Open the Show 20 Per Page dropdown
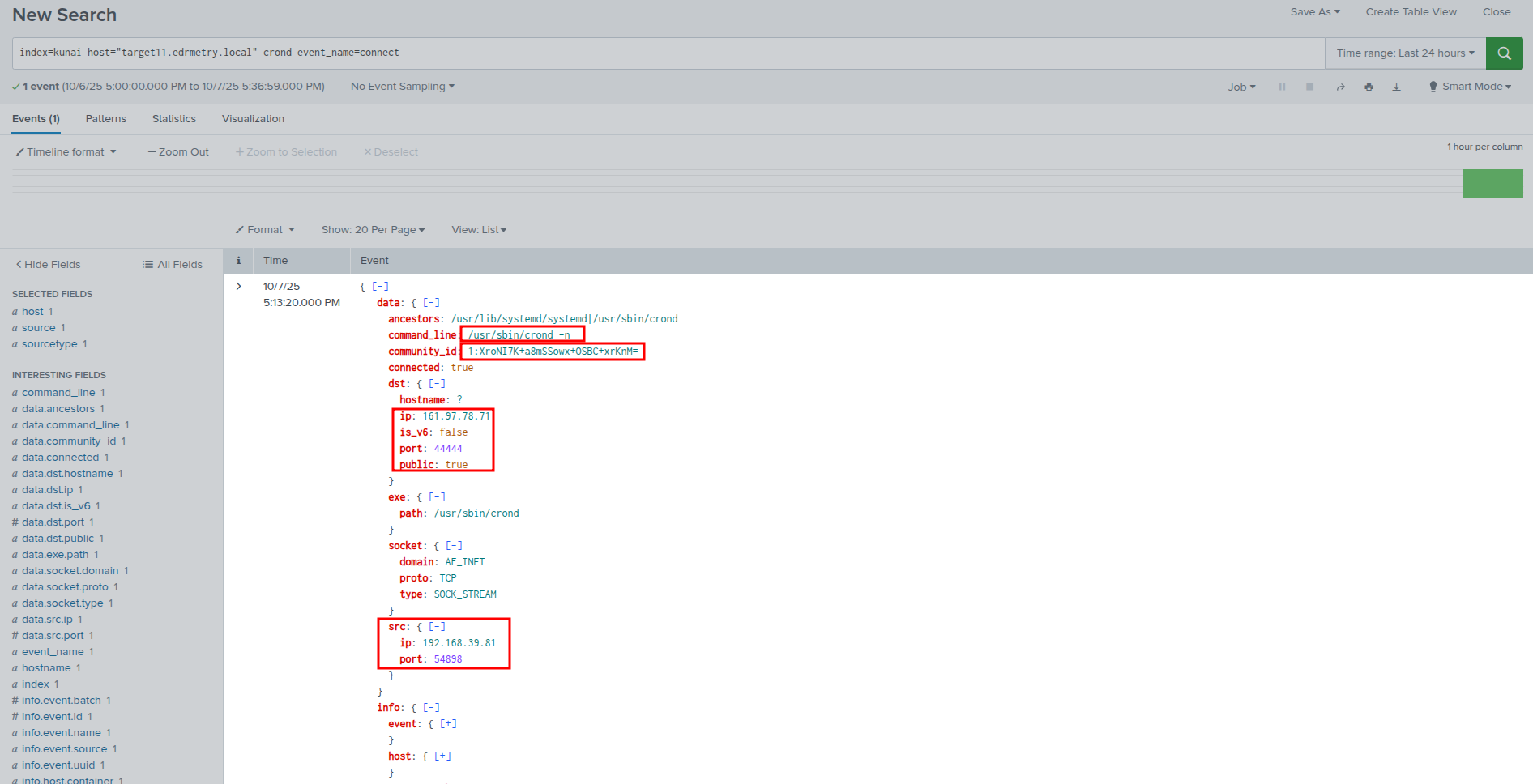This screenshot has height=784, width=1533. [x=373, y=230]
